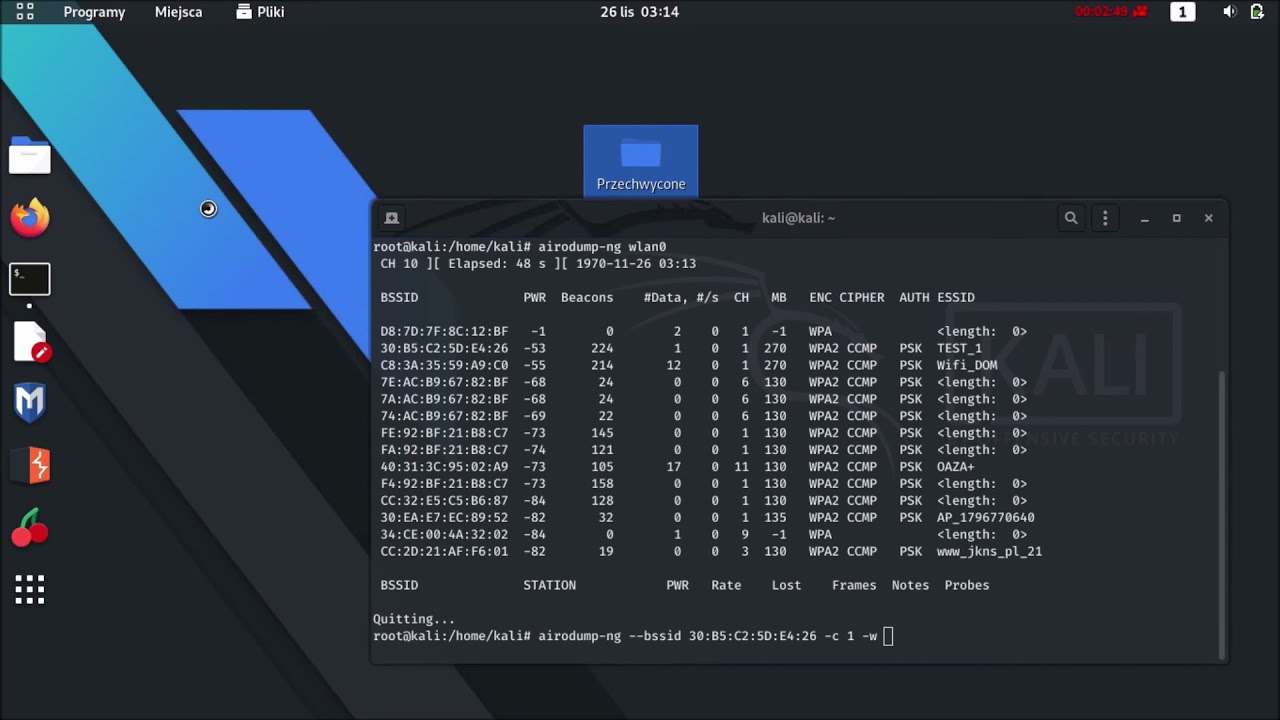Image resolution: width=1280 pixels, height=720 pixels.
Task: Click the terminal vertical scrollbar
Action: coord(1222,513)
